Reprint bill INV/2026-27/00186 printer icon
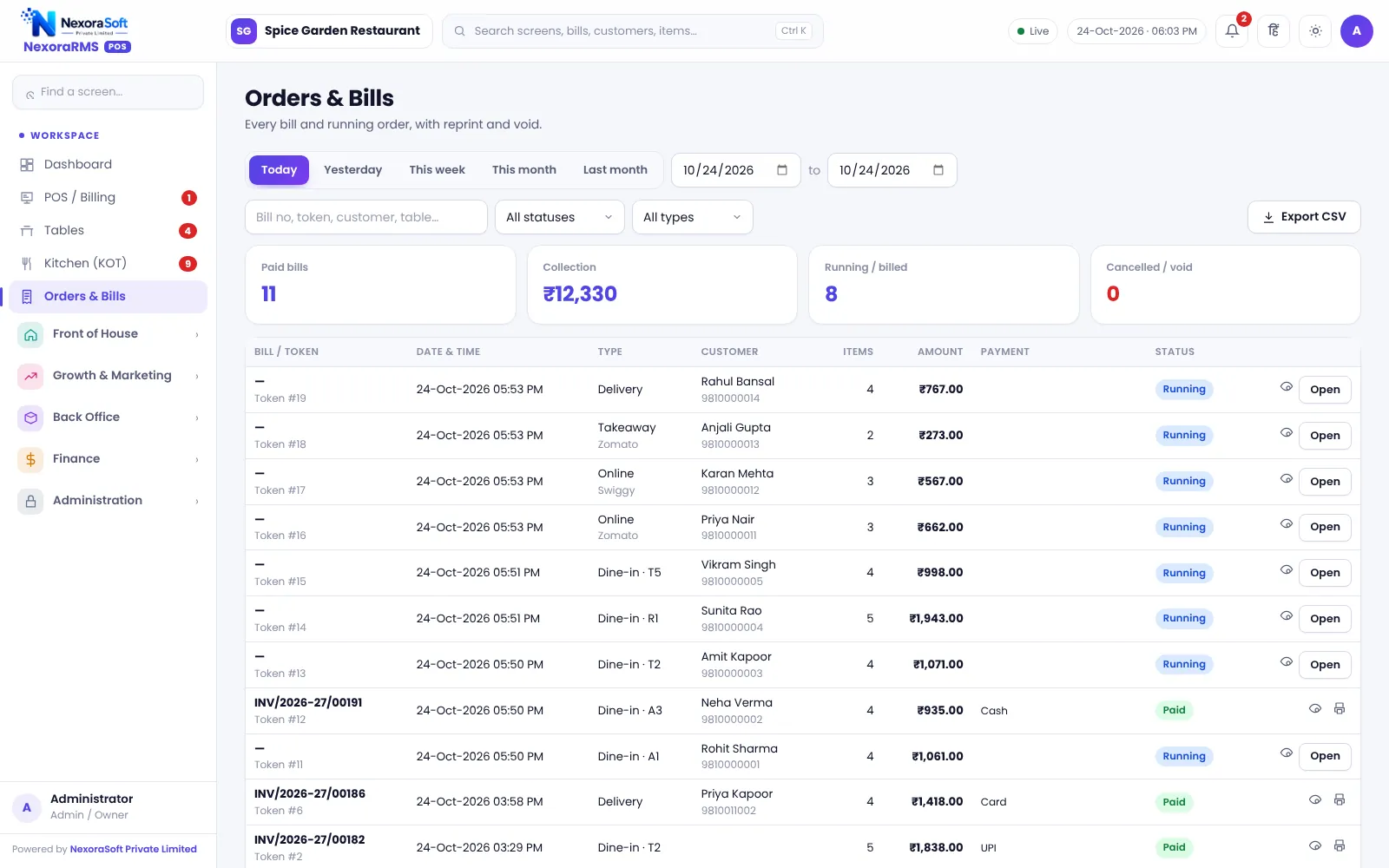 1340,800
